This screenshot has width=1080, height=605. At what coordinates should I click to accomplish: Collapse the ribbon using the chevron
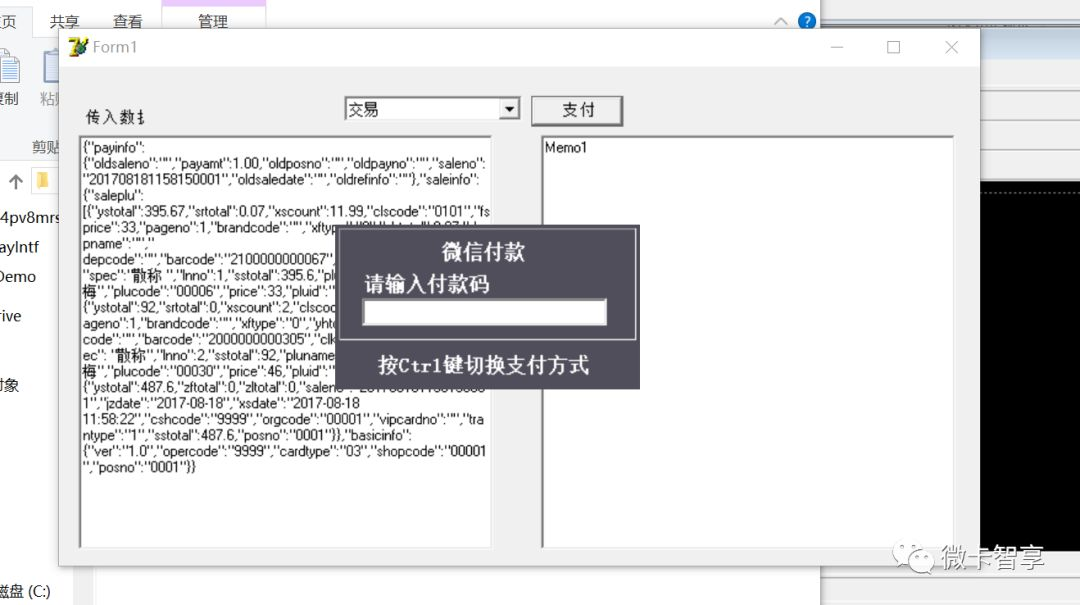point(779,20)
